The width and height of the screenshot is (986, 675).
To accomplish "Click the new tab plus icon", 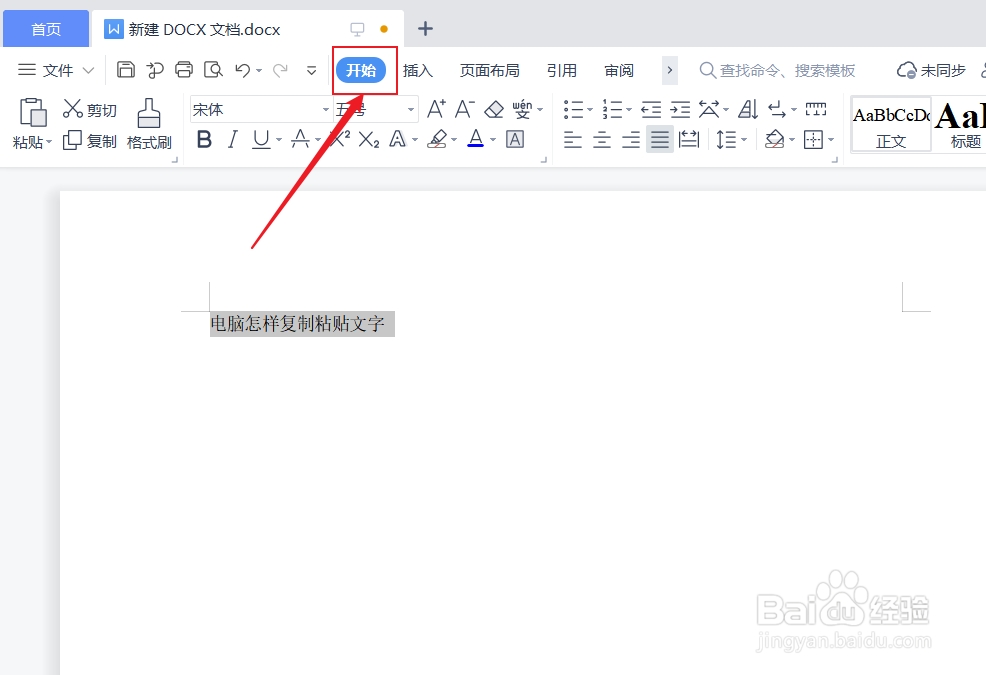I will coord(426,28).
